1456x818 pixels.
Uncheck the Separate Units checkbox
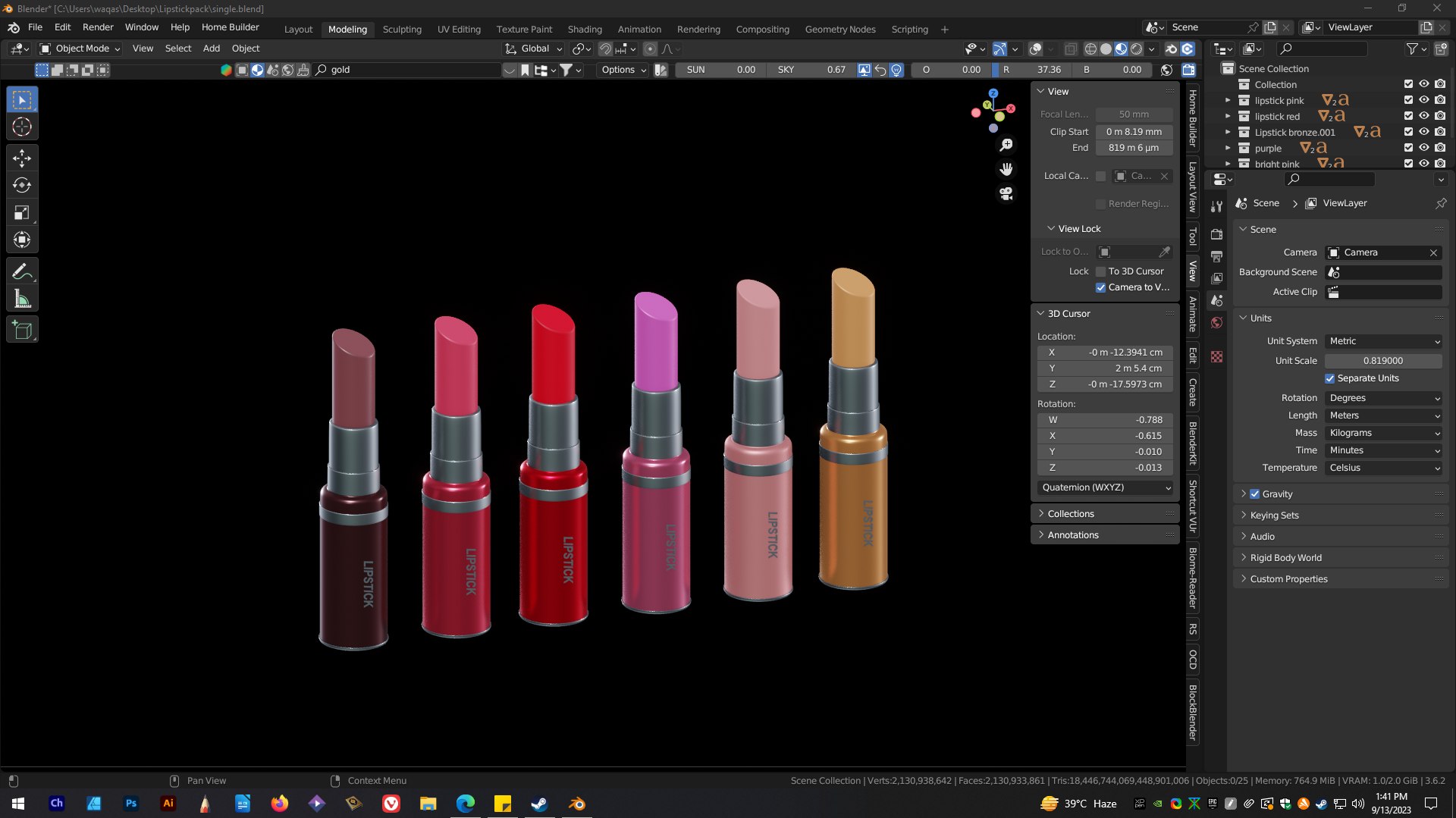pos(1329,378)
